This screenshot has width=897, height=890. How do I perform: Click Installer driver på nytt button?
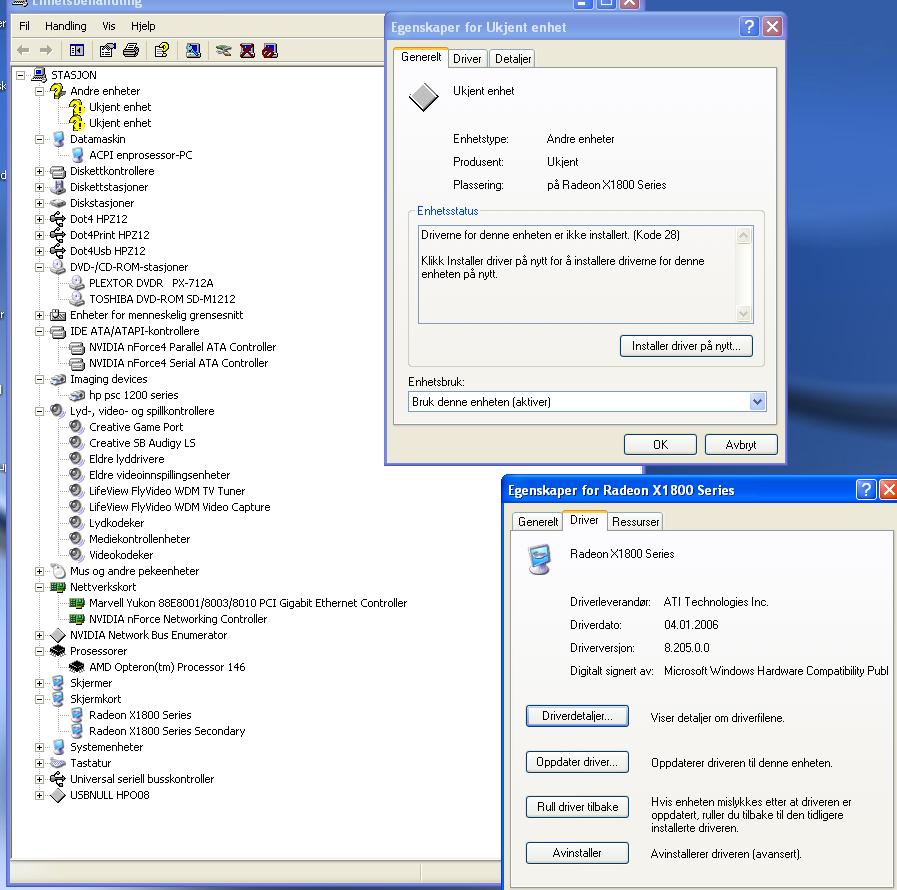[686, 346]
